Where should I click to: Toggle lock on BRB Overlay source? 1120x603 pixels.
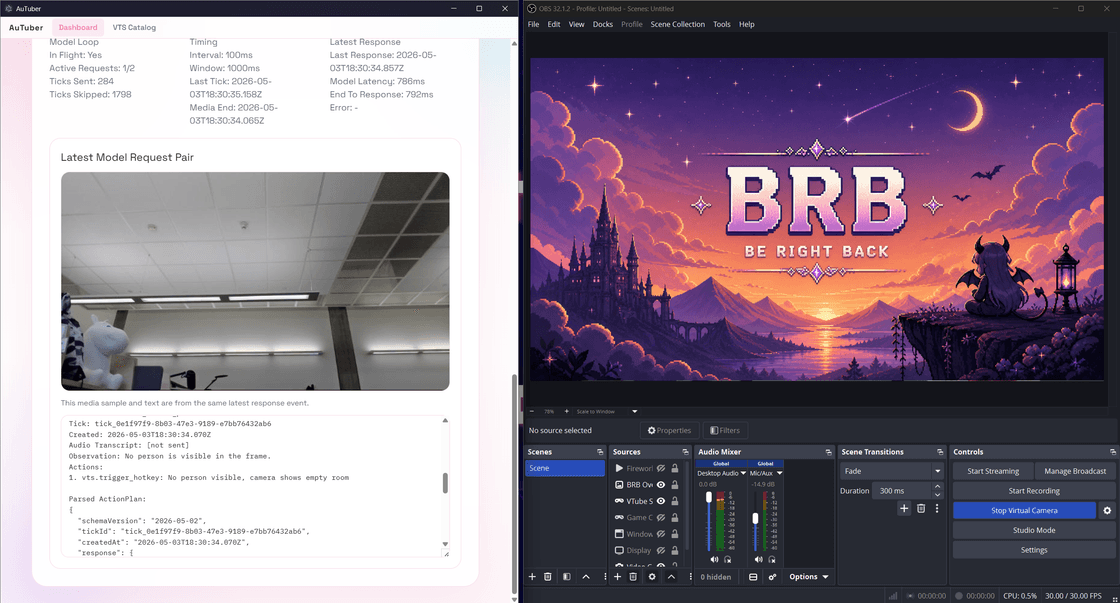675,485
